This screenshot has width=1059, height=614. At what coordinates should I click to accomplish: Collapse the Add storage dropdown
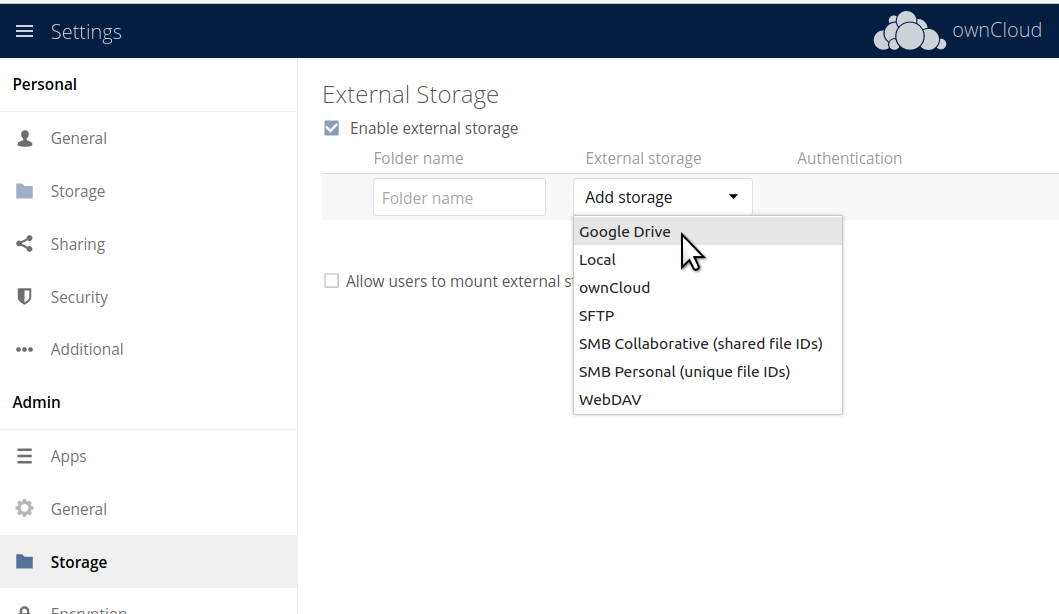point(663,197)
